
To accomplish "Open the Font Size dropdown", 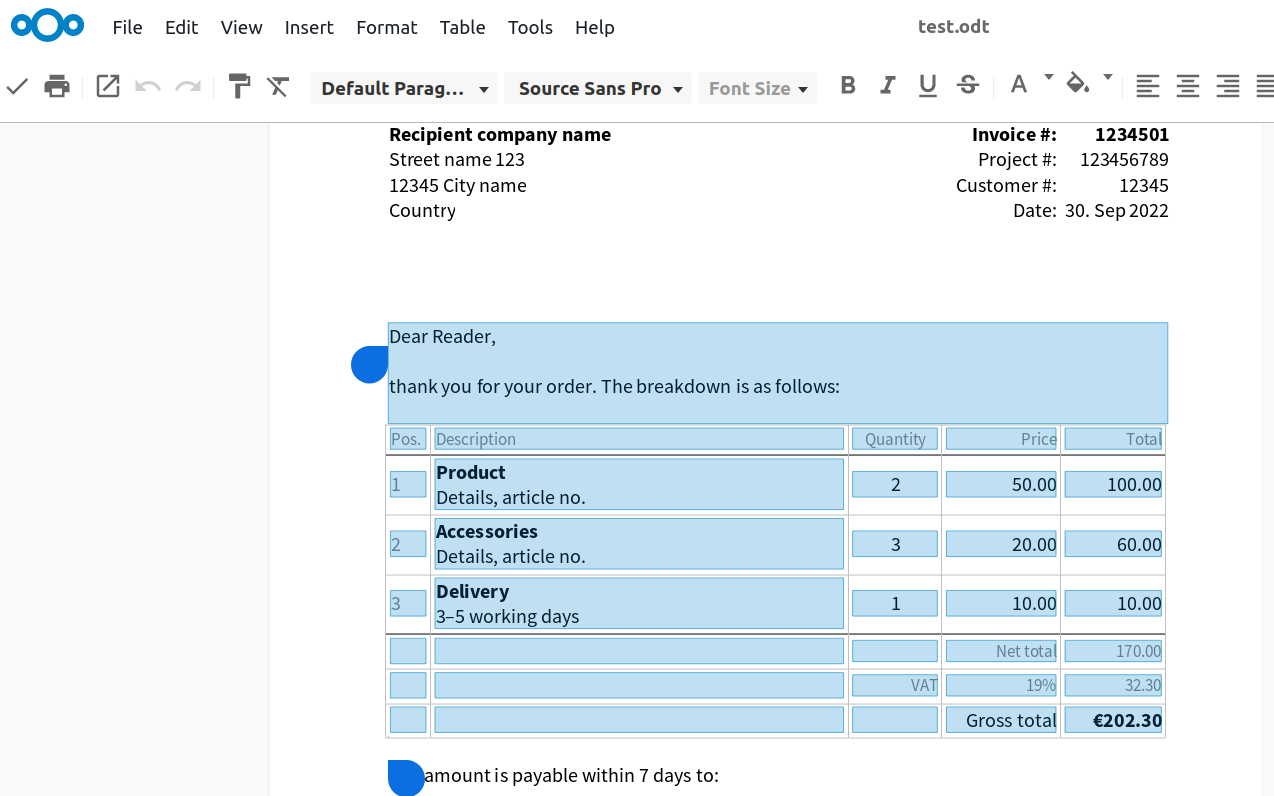I will (757, 88).
